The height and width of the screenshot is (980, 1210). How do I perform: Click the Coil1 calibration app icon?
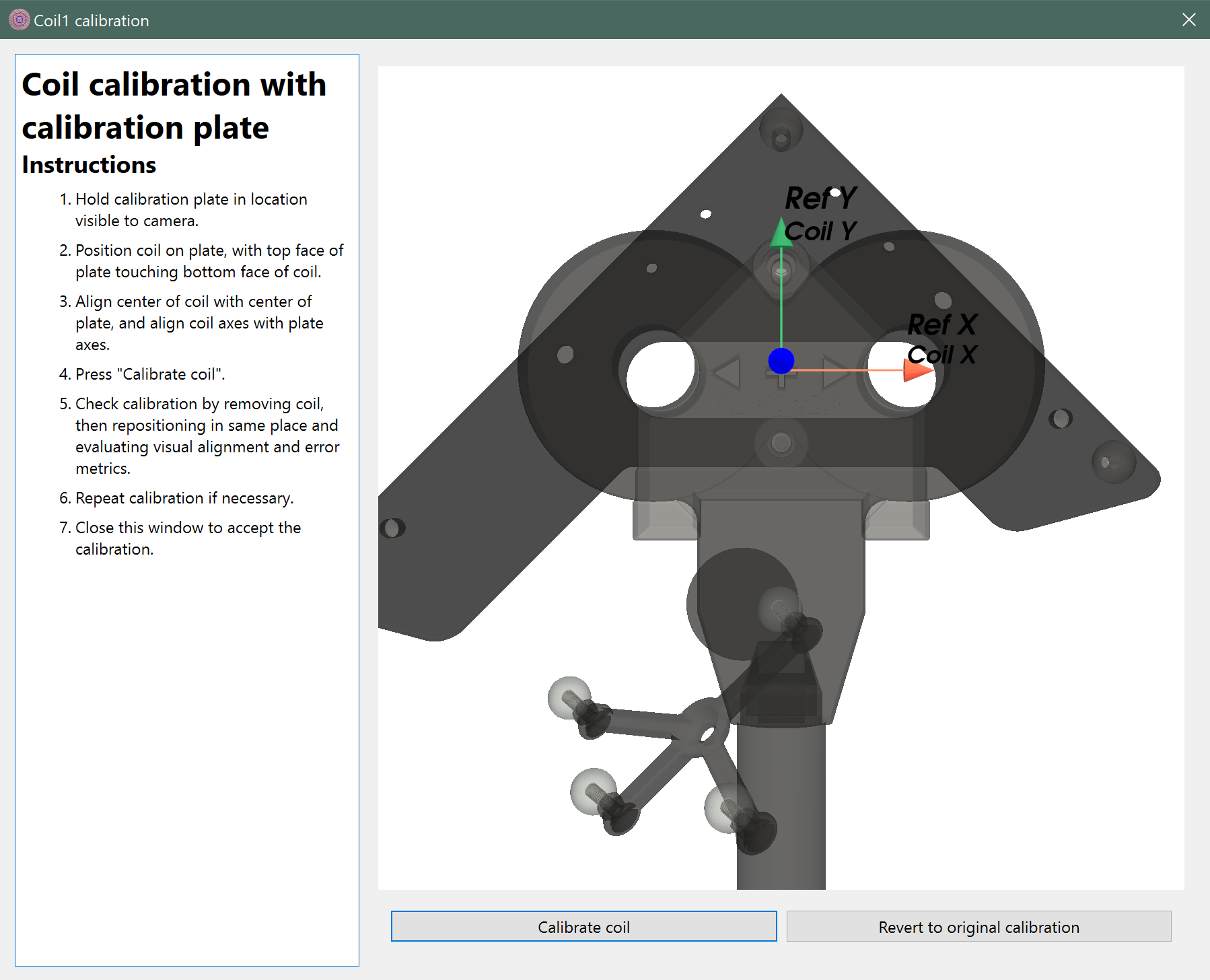pyautogui.click(x=19, y=20)
